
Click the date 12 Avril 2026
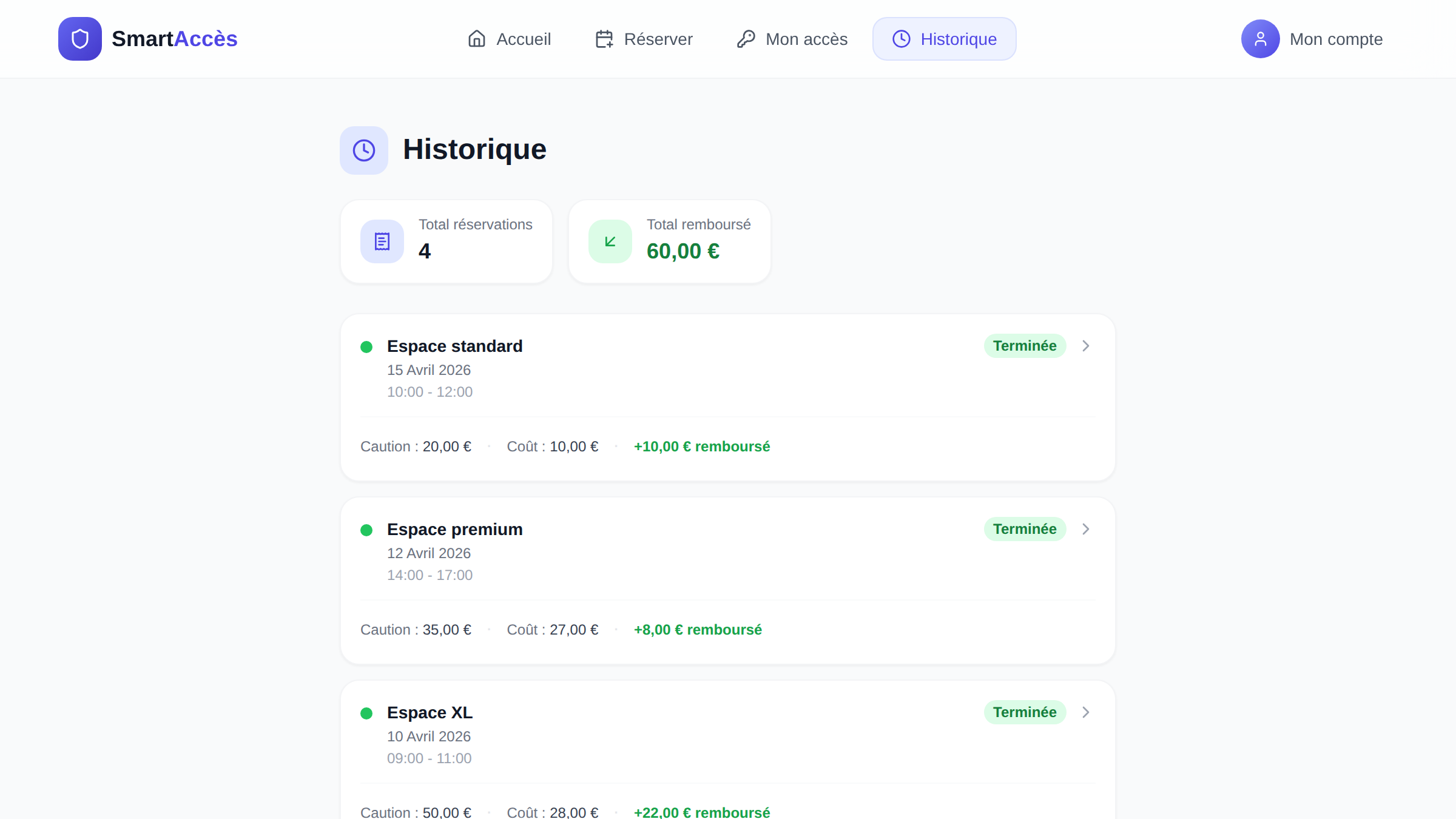tap(429, 553)
